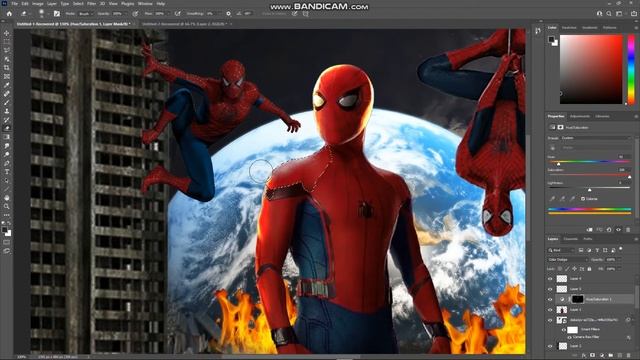Image resolution: width=640 pixels, height=360 pixels.
Task: Select the Gradient tool
Action: [7, 137]
